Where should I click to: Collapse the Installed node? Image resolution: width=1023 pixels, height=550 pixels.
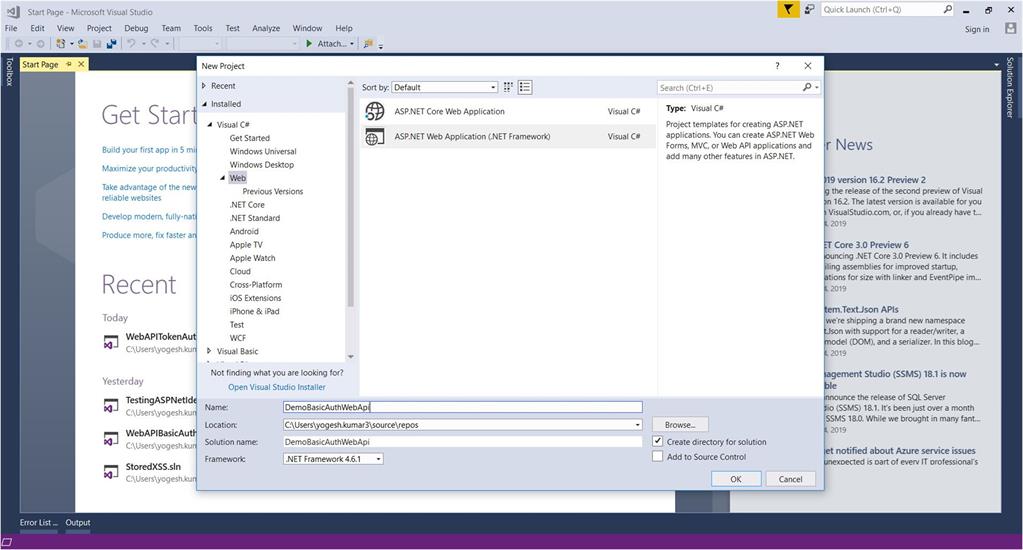pyautogui.click(x=204, y=104)
